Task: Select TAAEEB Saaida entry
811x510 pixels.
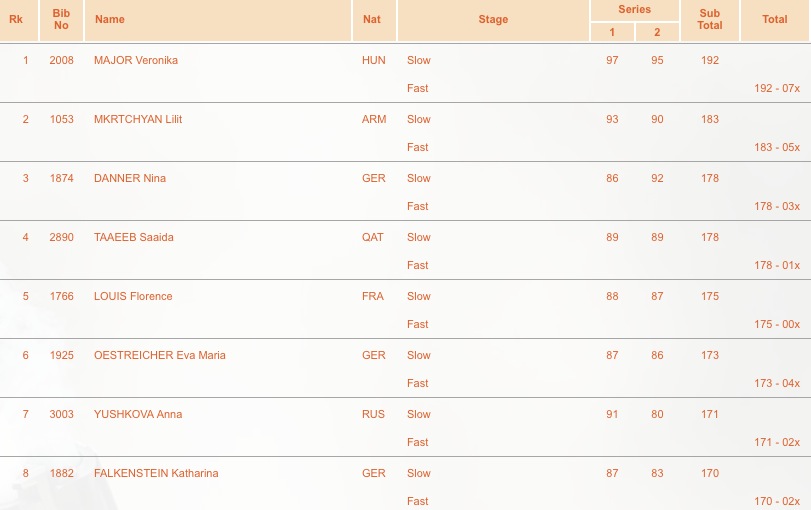Action: (x=133, y=237)
